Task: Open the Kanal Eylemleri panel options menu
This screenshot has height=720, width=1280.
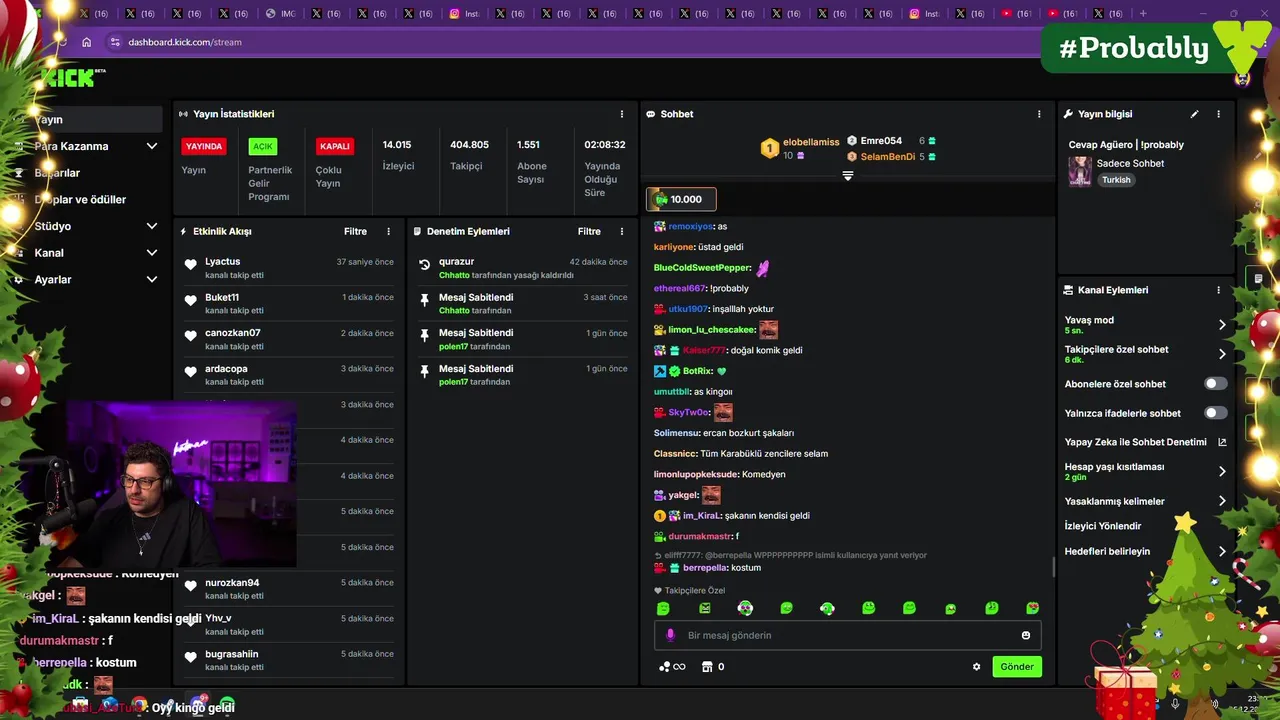Action: pyautogui.click(x=1218, y=290)
